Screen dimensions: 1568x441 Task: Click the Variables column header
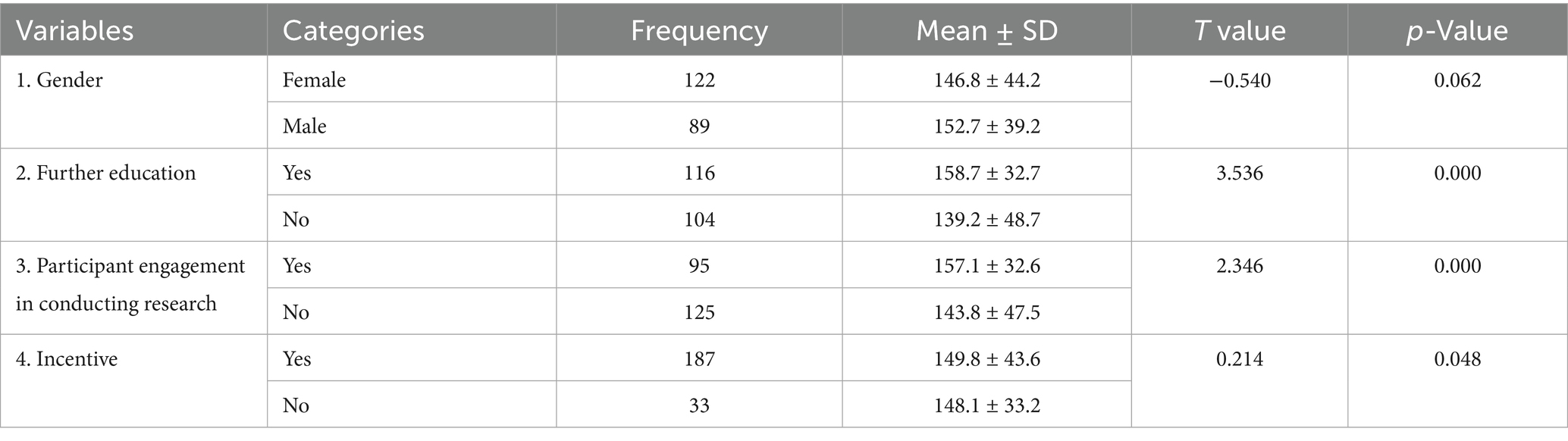click(74, 31)
